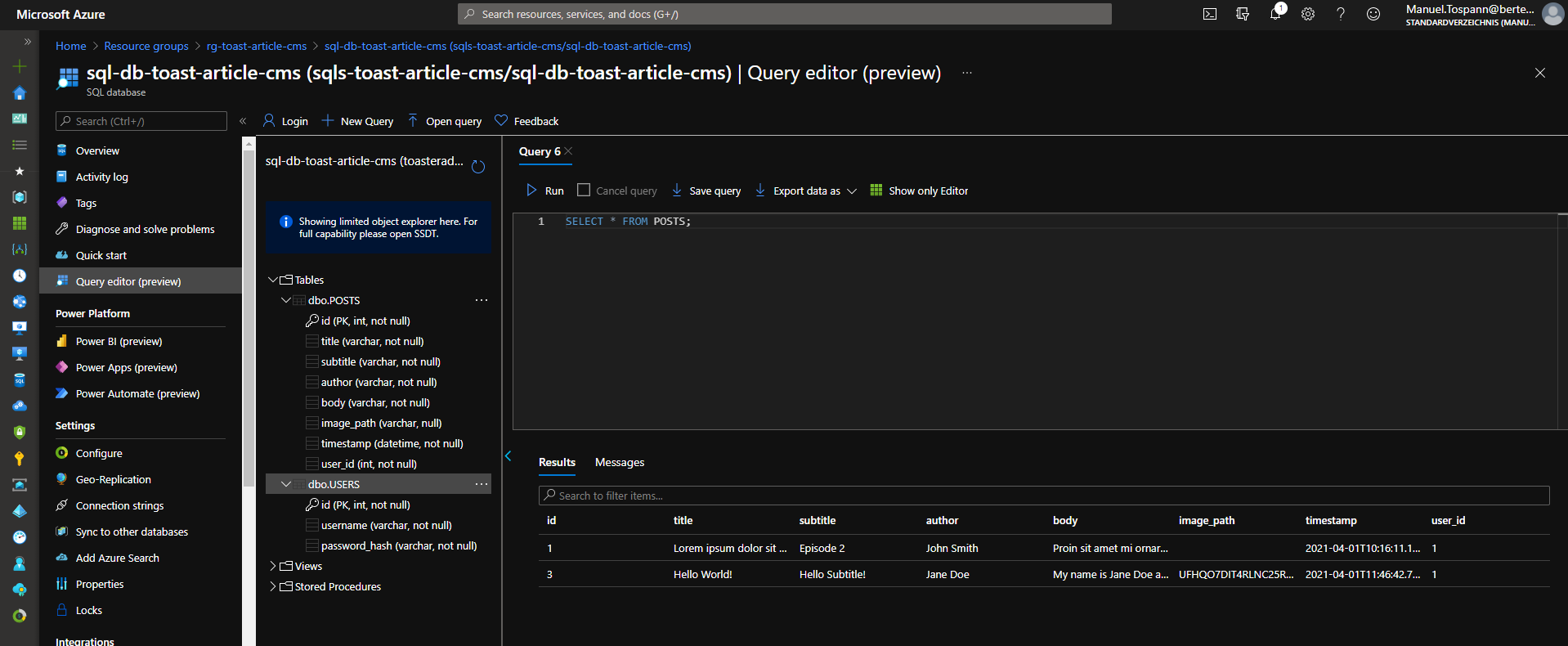Image resolution: width=1568 pixels, height=646 pixels.
Task: Open Export data as dropdown
Action: [x=805, y=191]
